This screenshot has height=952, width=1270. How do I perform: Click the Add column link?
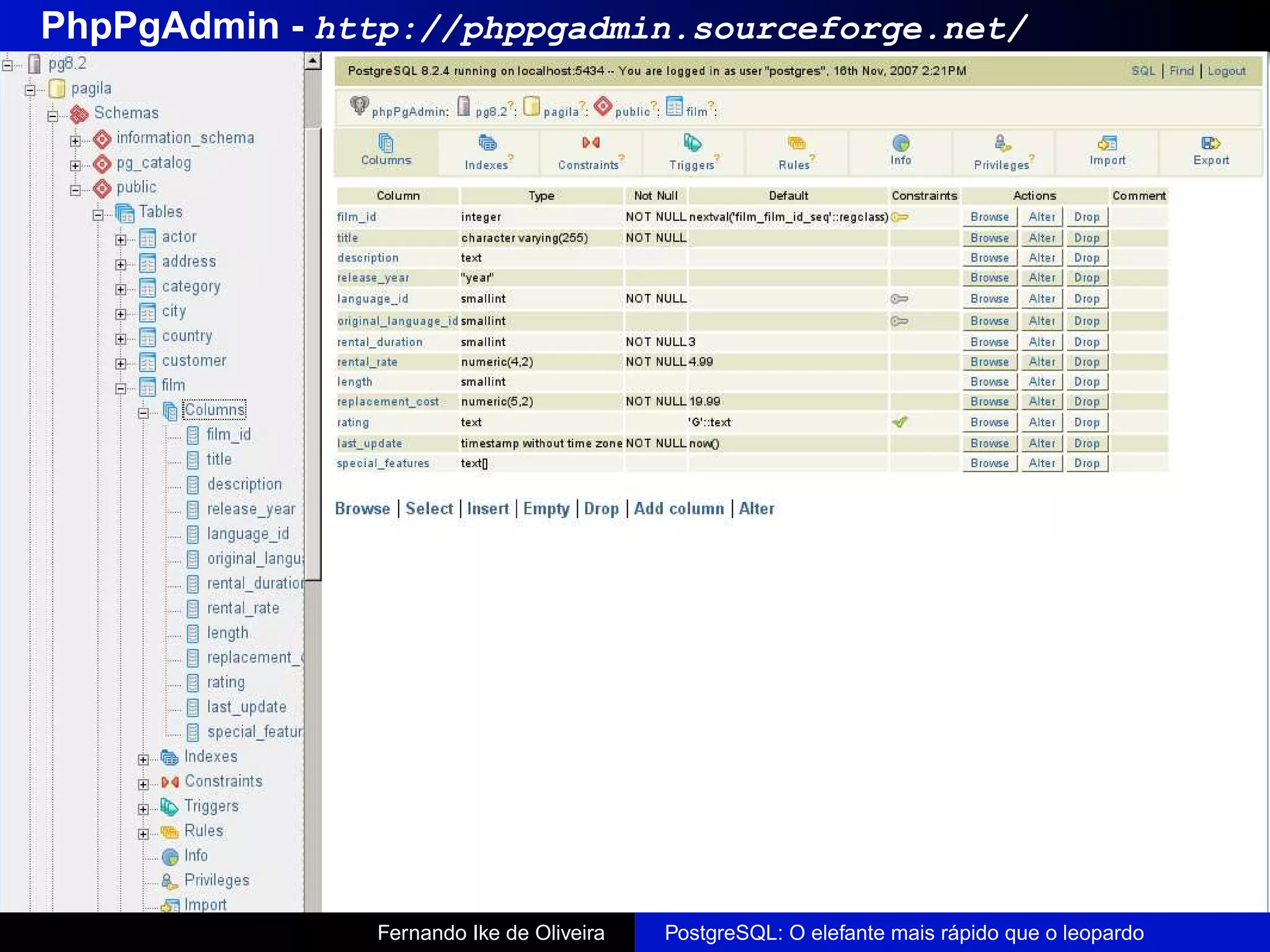[x=678, y=509]
